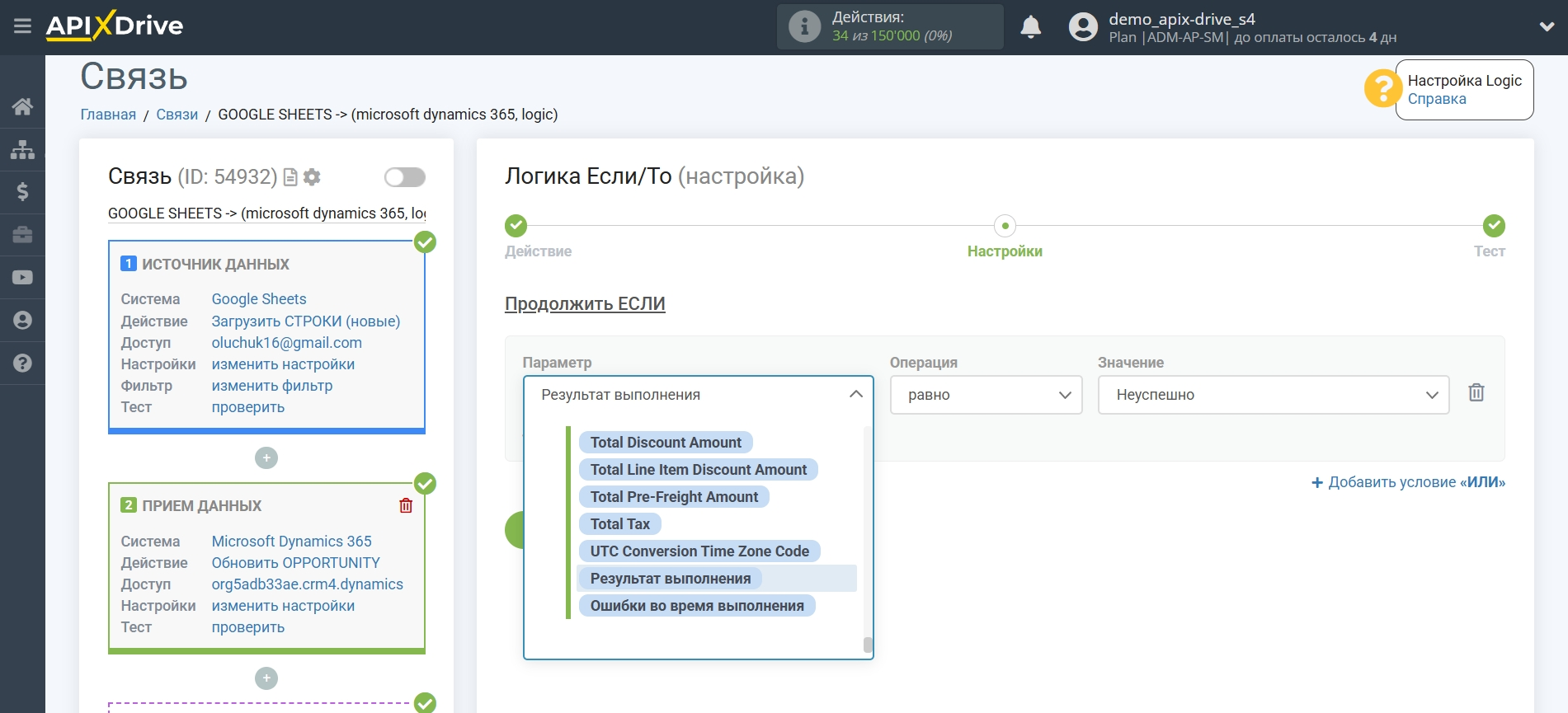This screenshot has height=713, width=1568.
Task: Select Ошибки во время выполнения option
Action: [697, 606]
